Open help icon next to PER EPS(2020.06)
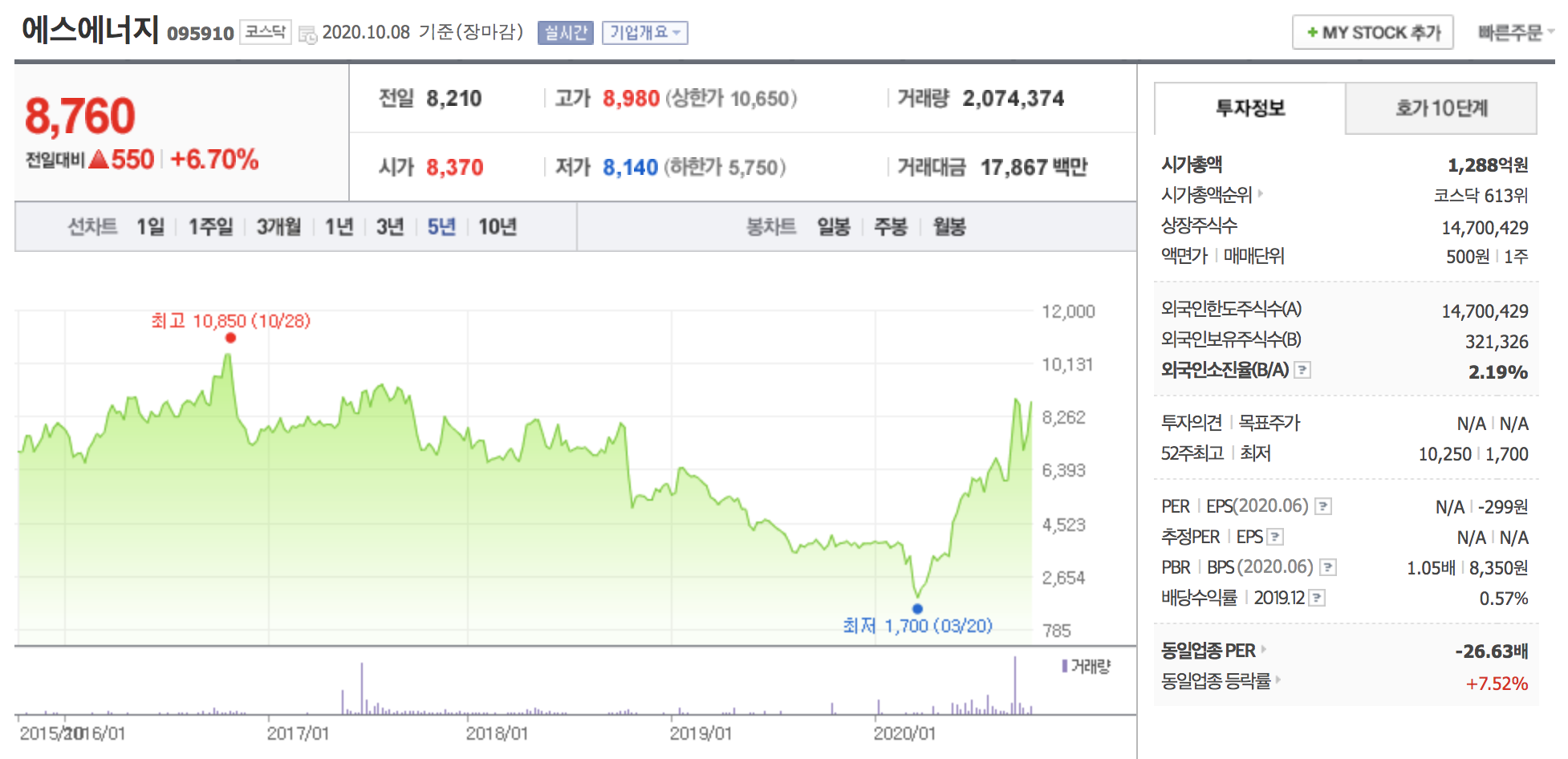 coord(1324,506)
